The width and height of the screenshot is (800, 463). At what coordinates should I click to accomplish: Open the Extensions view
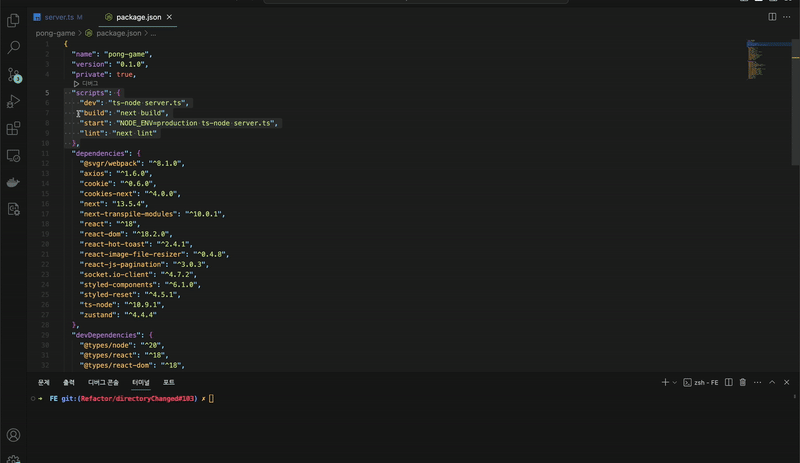13,128
